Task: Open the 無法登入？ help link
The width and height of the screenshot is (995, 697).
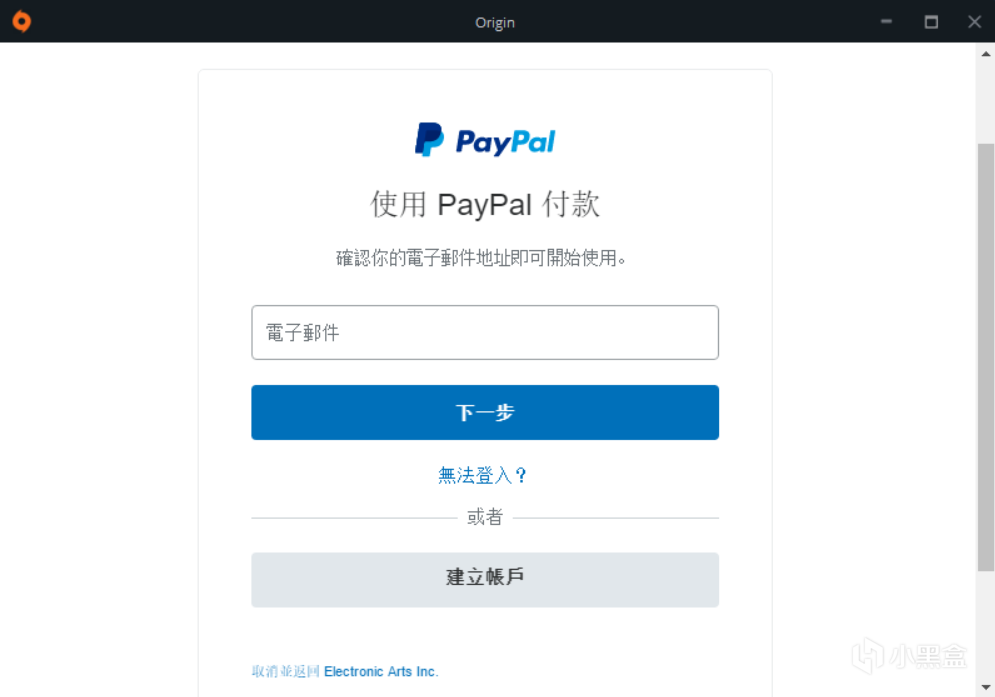Action: 482,475
